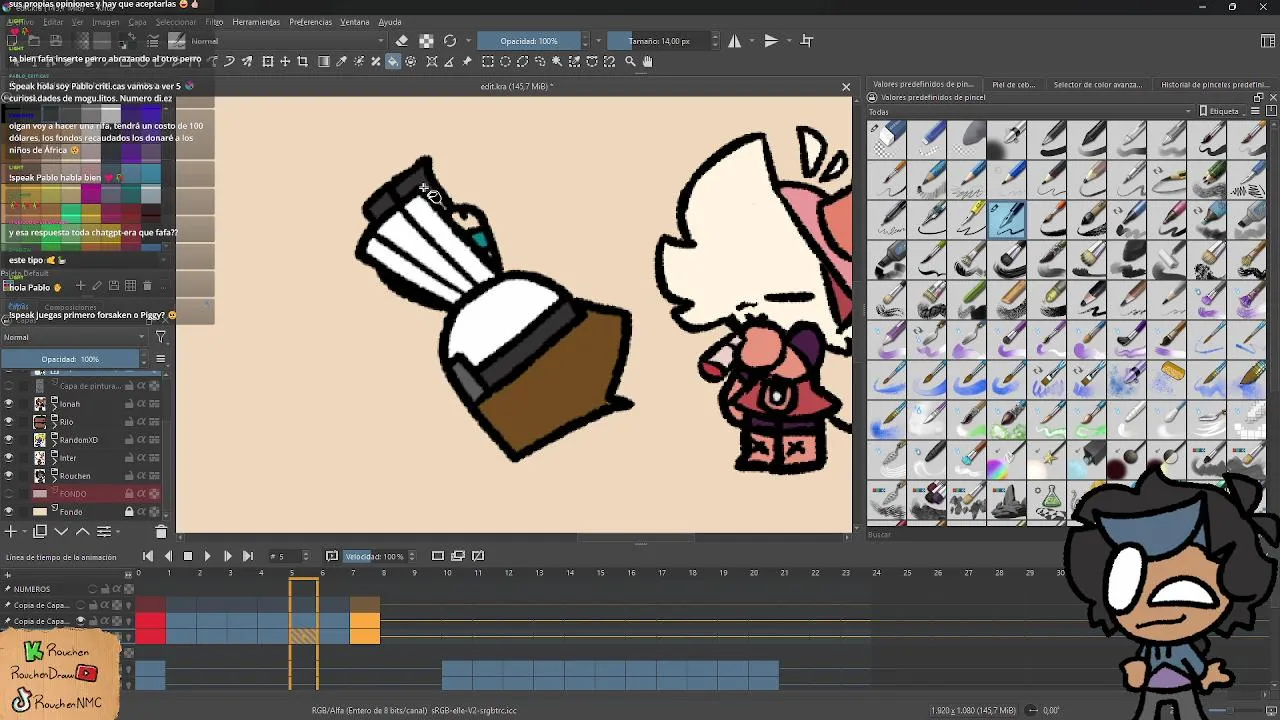This screenshot has width=1280, height=720.
Task: Stop the animation playback
Action: pyautogui.click(x=187, y=556)
